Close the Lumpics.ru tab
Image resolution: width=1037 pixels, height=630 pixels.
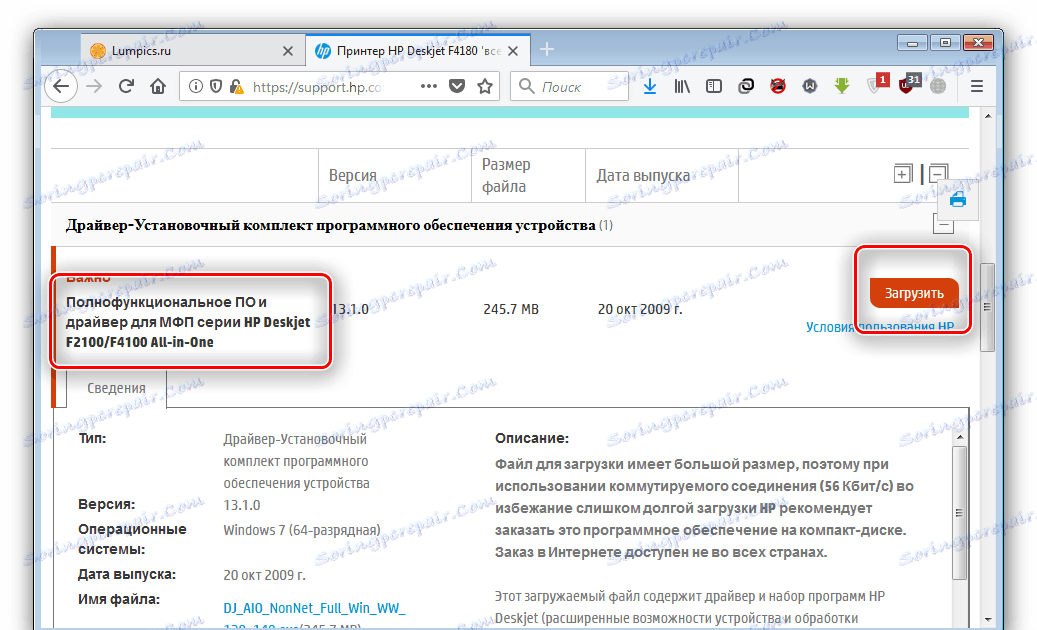click(x=288, y=51)
